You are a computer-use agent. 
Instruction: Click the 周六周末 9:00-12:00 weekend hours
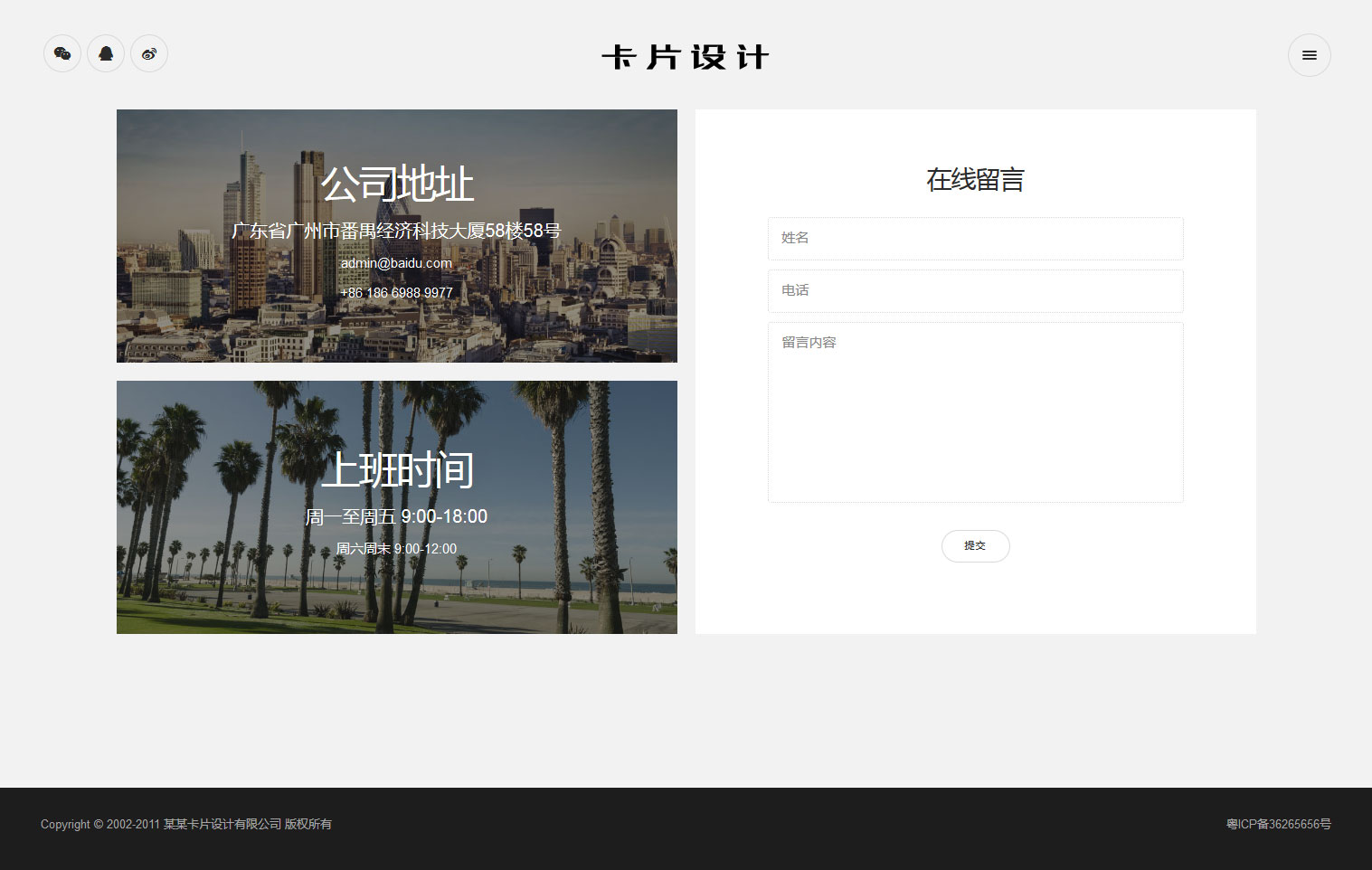point(396,549)
